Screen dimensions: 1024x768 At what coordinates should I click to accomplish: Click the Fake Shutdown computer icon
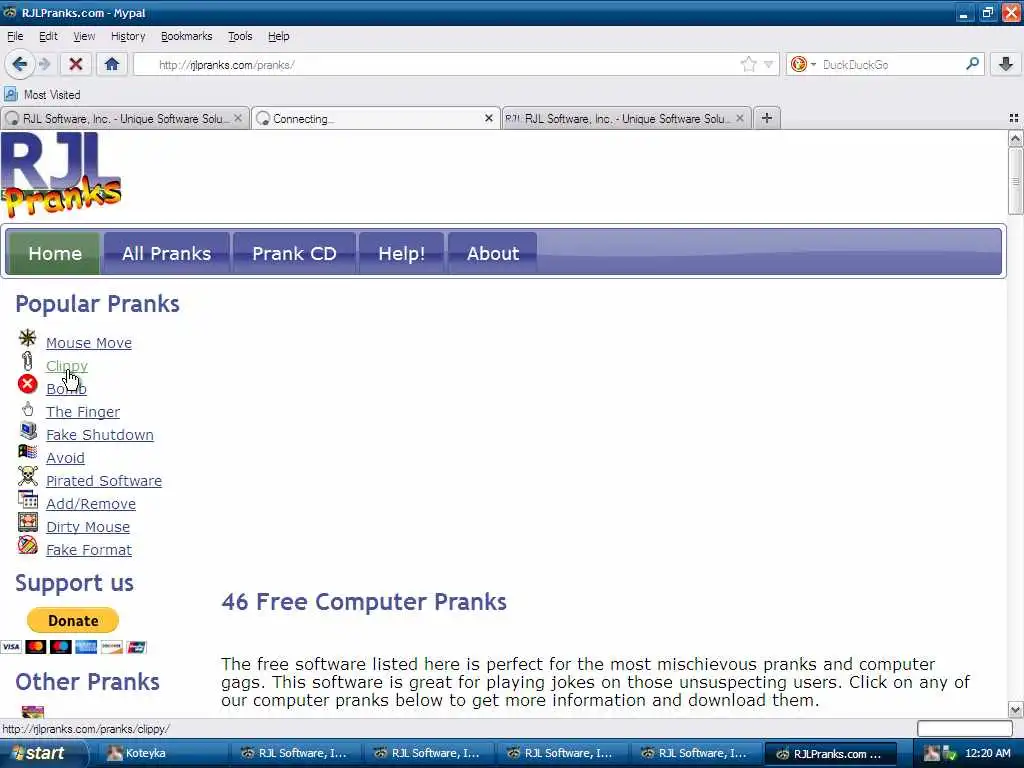[28, 430]
